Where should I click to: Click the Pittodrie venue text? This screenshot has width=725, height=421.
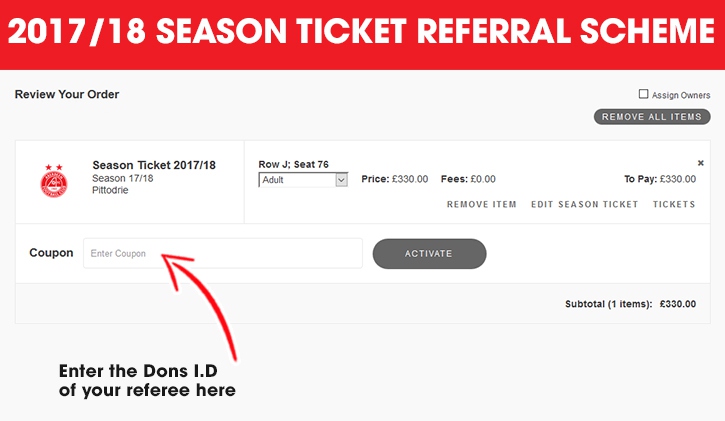(x=110, y=190)
